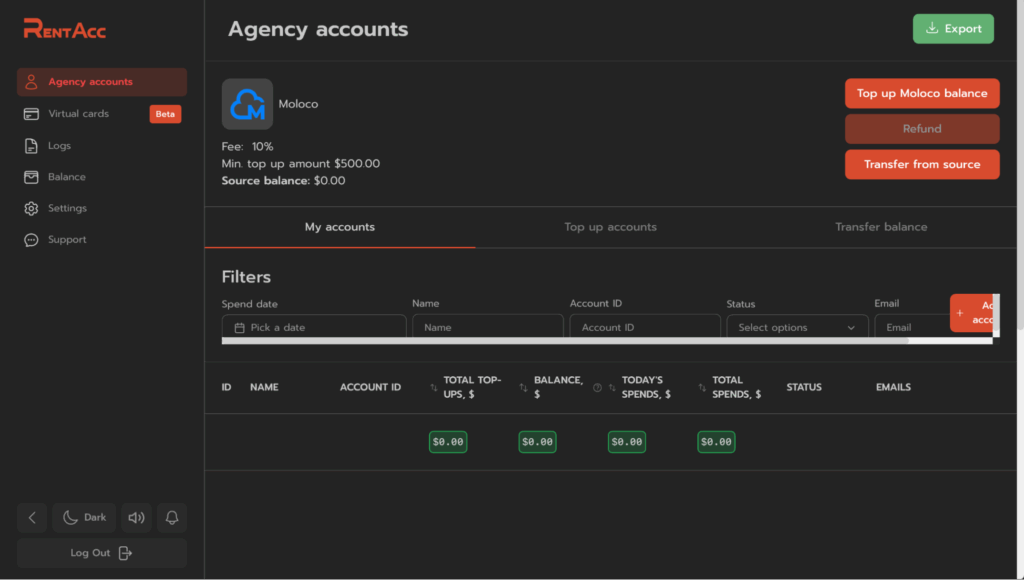Click the info icon next to Balance
Image resolution: width=1024 pixels, height=580 pixels.
click(x=597, y=387)
